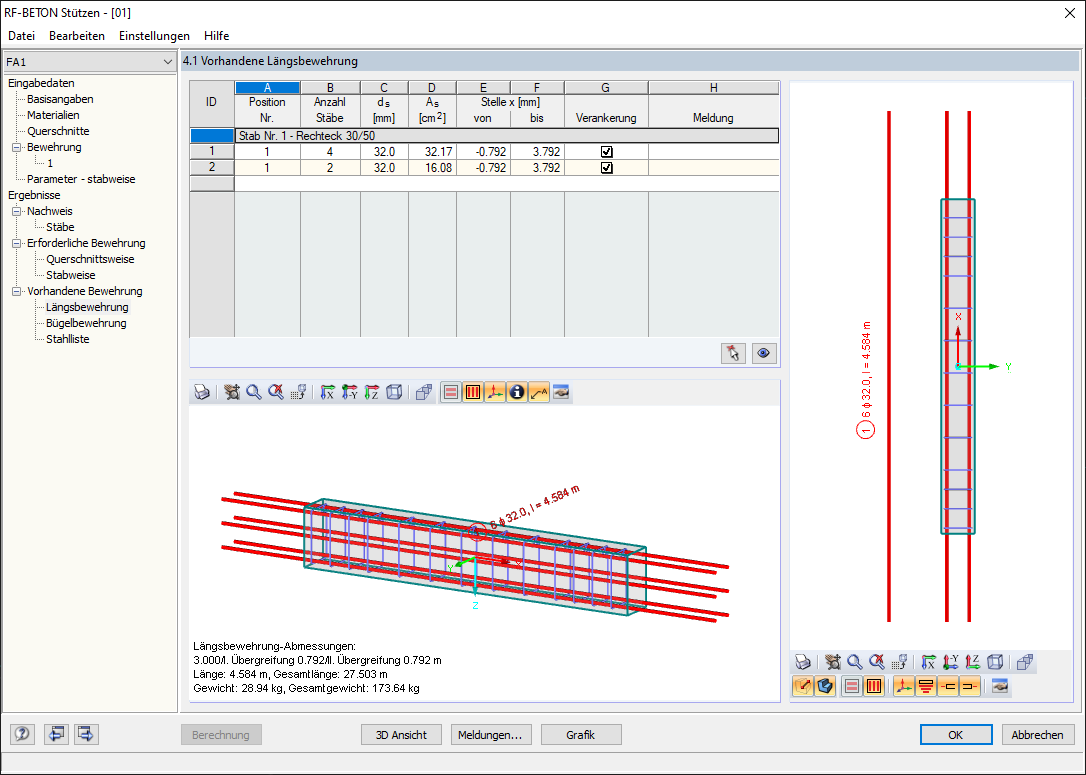Select Parameter - stabweise tree item
Image resolution: width=1086 pixels, height=775 pixels.
81,179
